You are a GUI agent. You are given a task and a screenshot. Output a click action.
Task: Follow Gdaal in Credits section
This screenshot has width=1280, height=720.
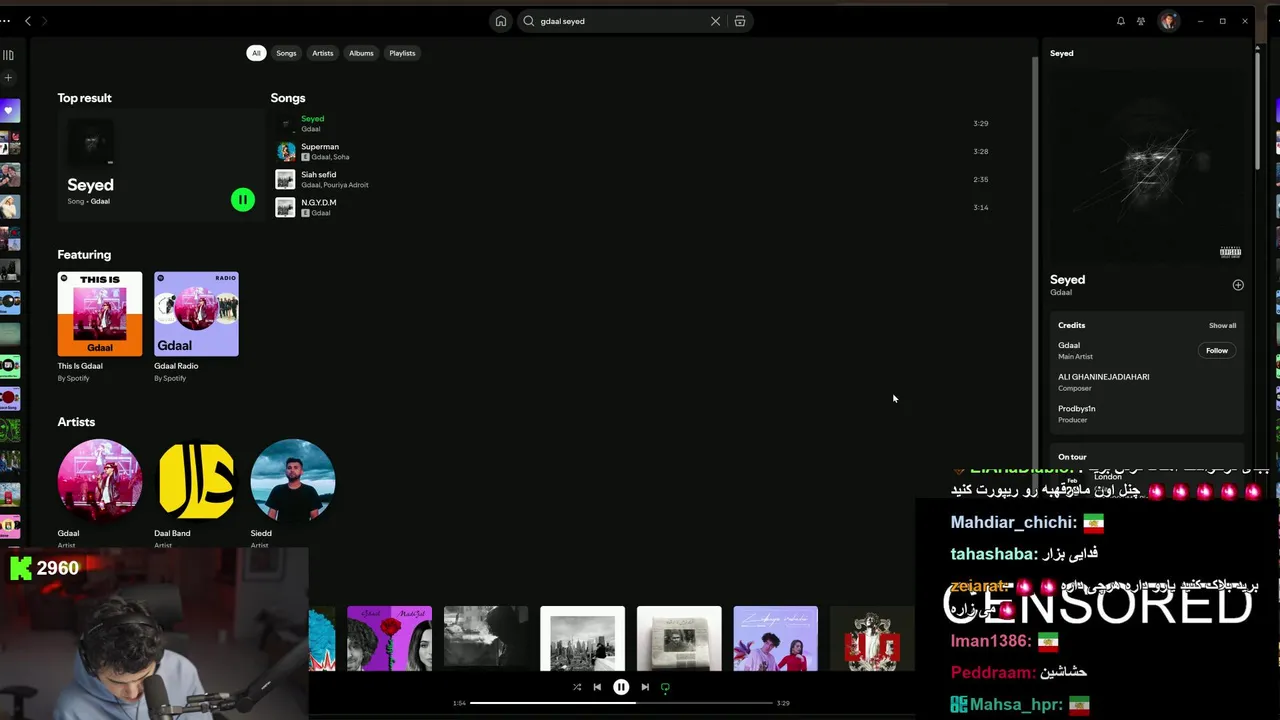[1217, 351]
